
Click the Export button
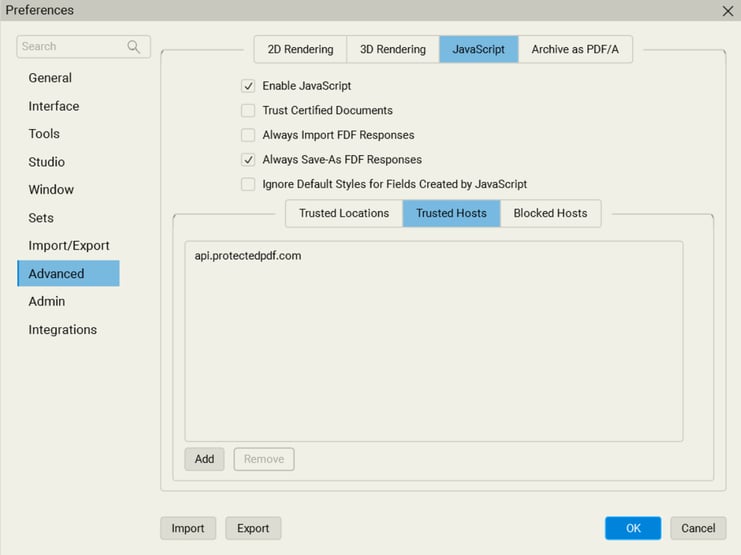253,528
